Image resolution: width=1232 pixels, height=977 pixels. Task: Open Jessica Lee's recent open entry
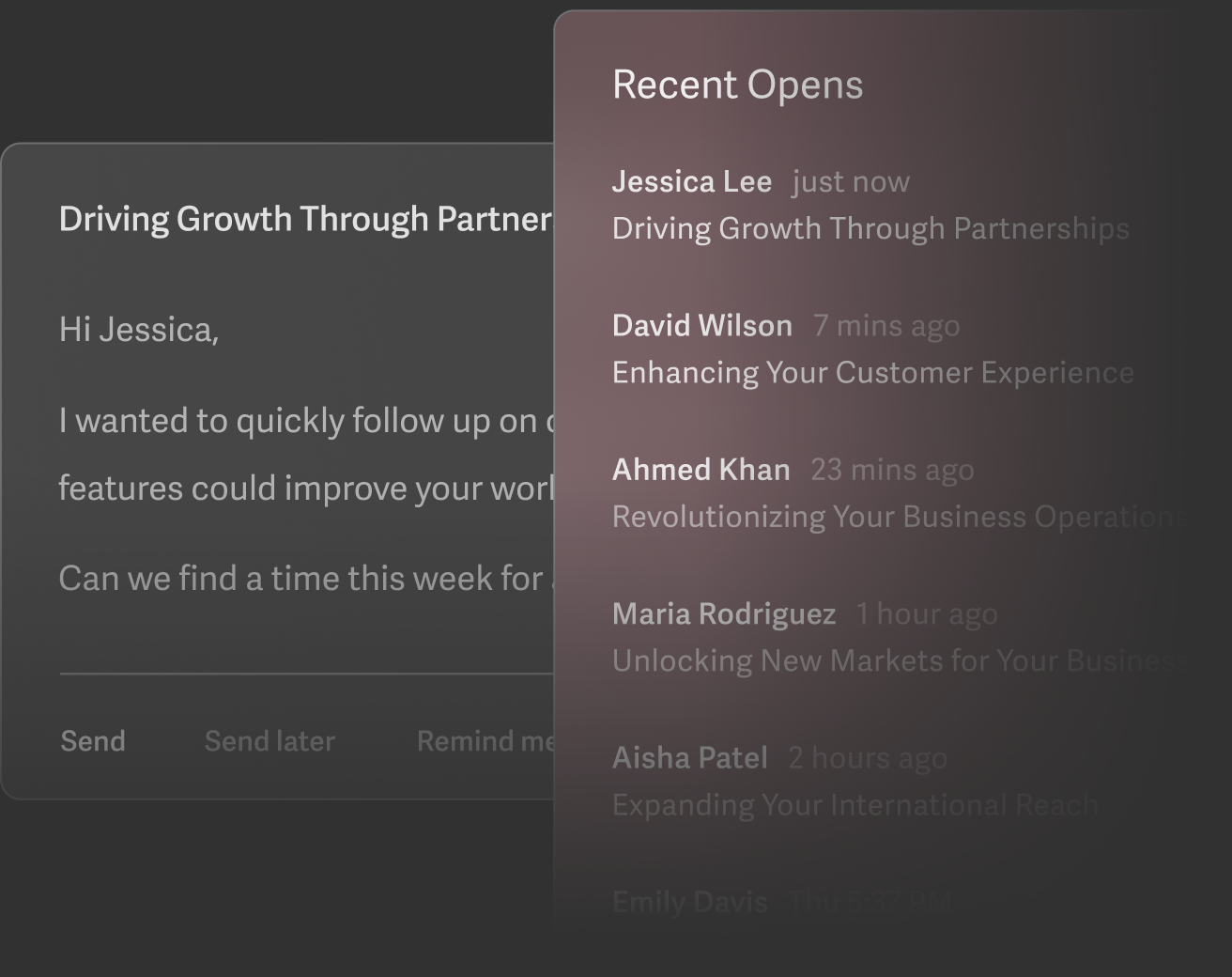(x=692, y=181)
